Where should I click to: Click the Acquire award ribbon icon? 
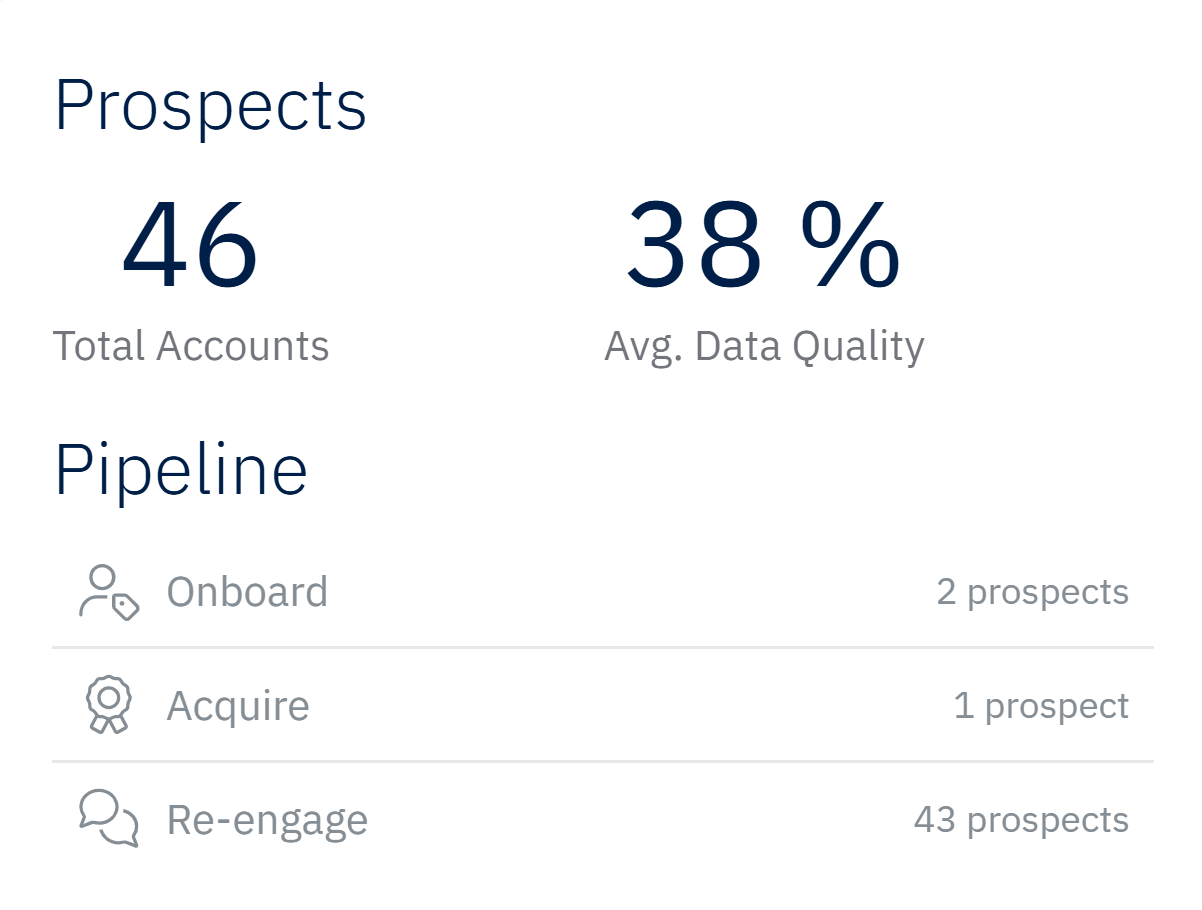tap(108, 706)
